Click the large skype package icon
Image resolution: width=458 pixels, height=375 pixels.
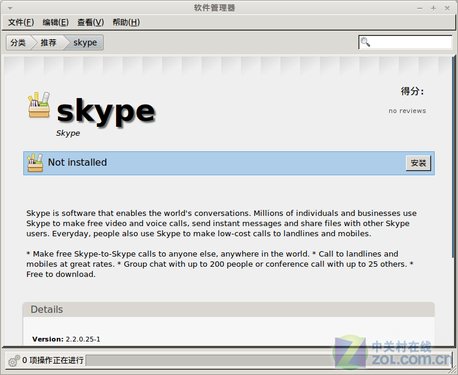(39, 105)
